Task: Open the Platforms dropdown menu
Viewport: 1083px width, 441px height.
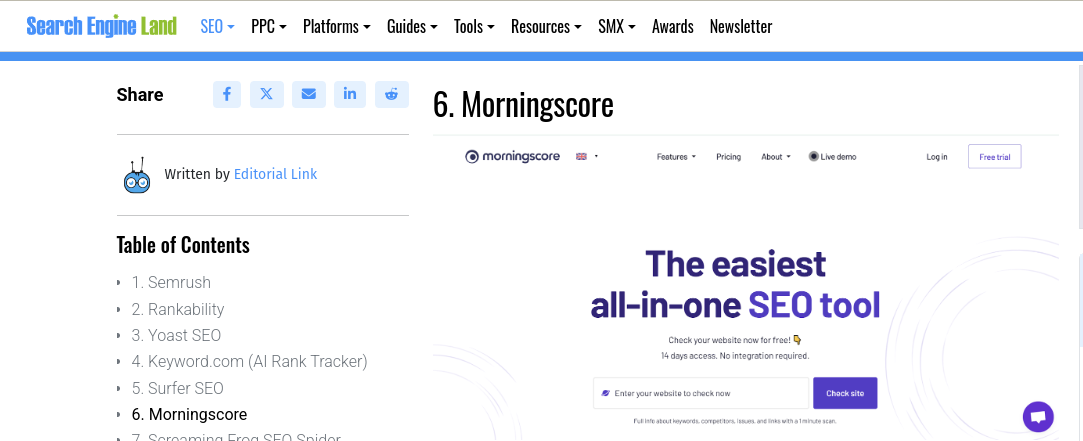Action: click(x=336, y=26)
